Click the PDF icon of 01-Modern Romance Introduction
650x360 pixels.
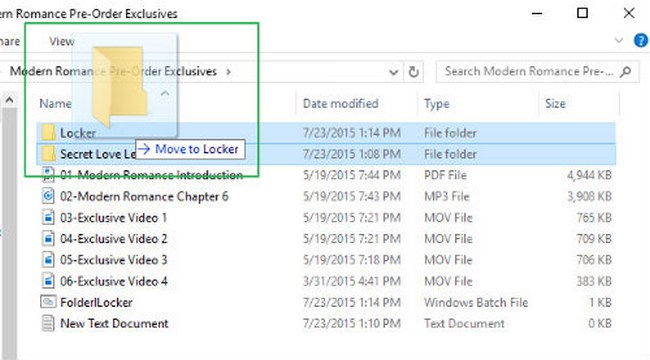[48, 175]
